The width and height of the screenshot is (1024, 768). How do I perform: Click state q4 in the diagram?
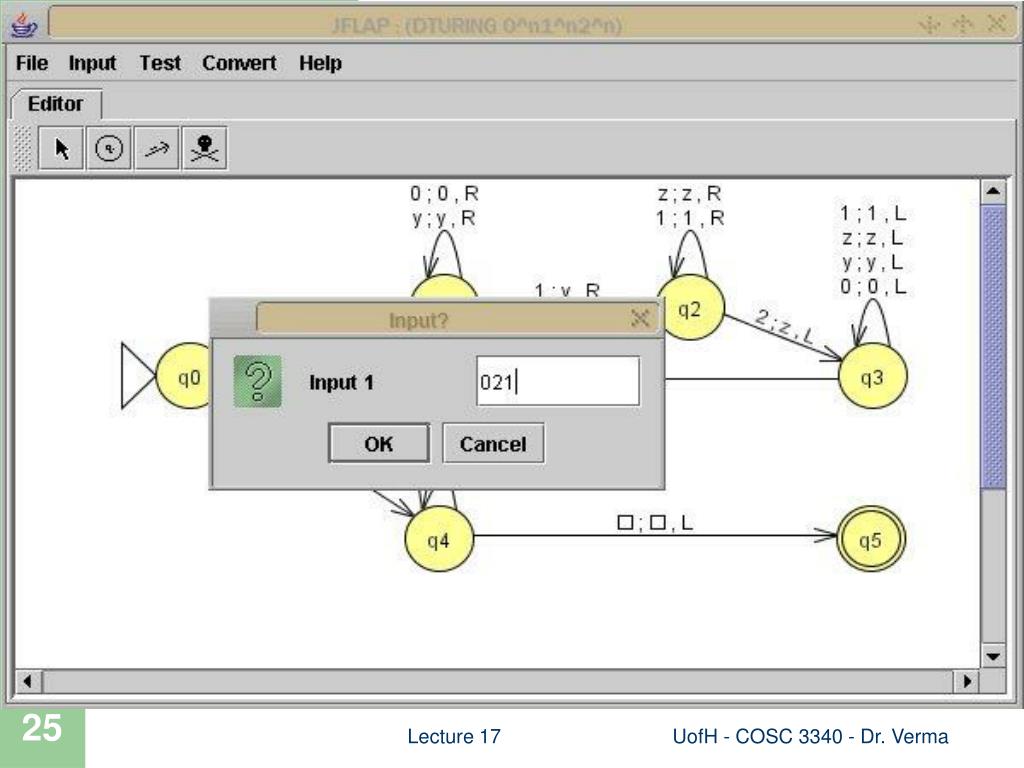439,539
